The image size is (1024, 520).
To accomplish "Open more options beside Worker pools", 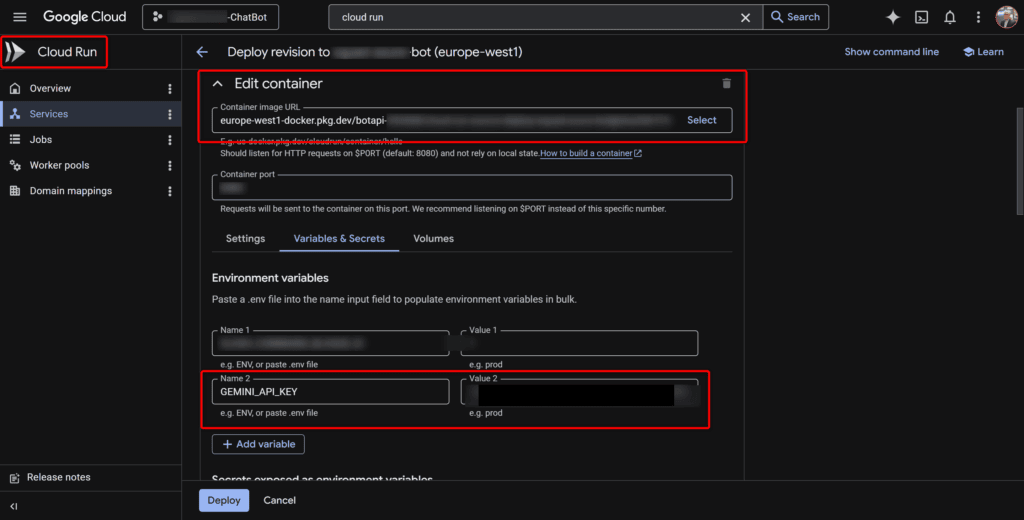I will [170, 165].
